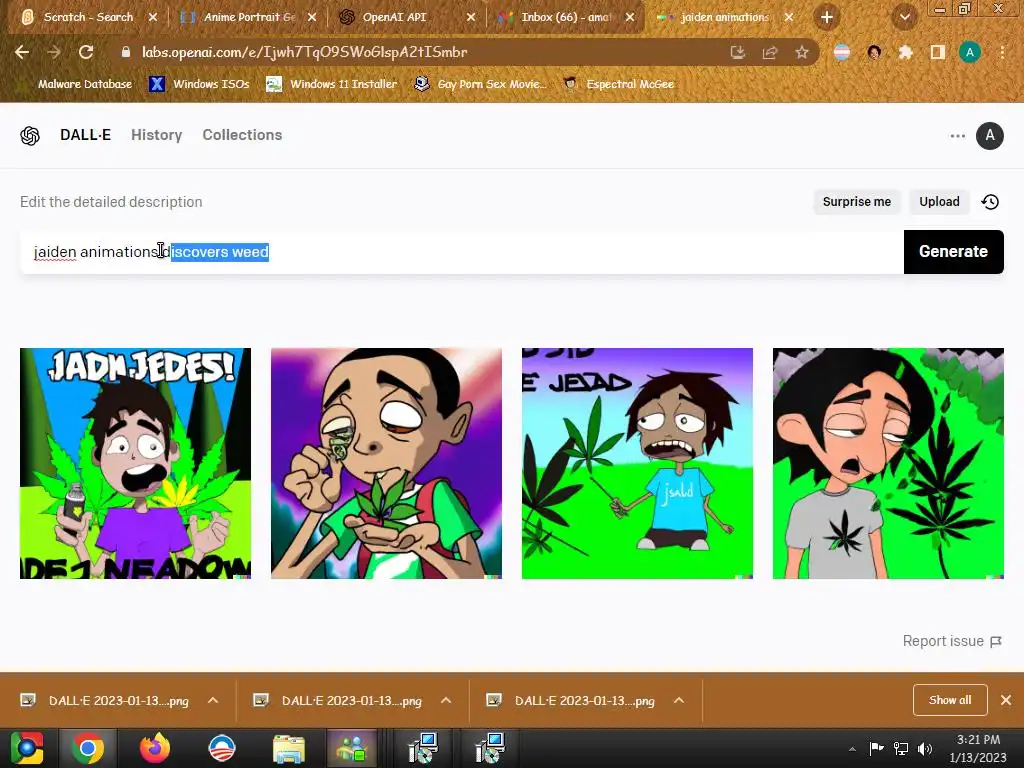Open the History tab
Viewport: 1024px width, 768px height.
coord(157,135)
